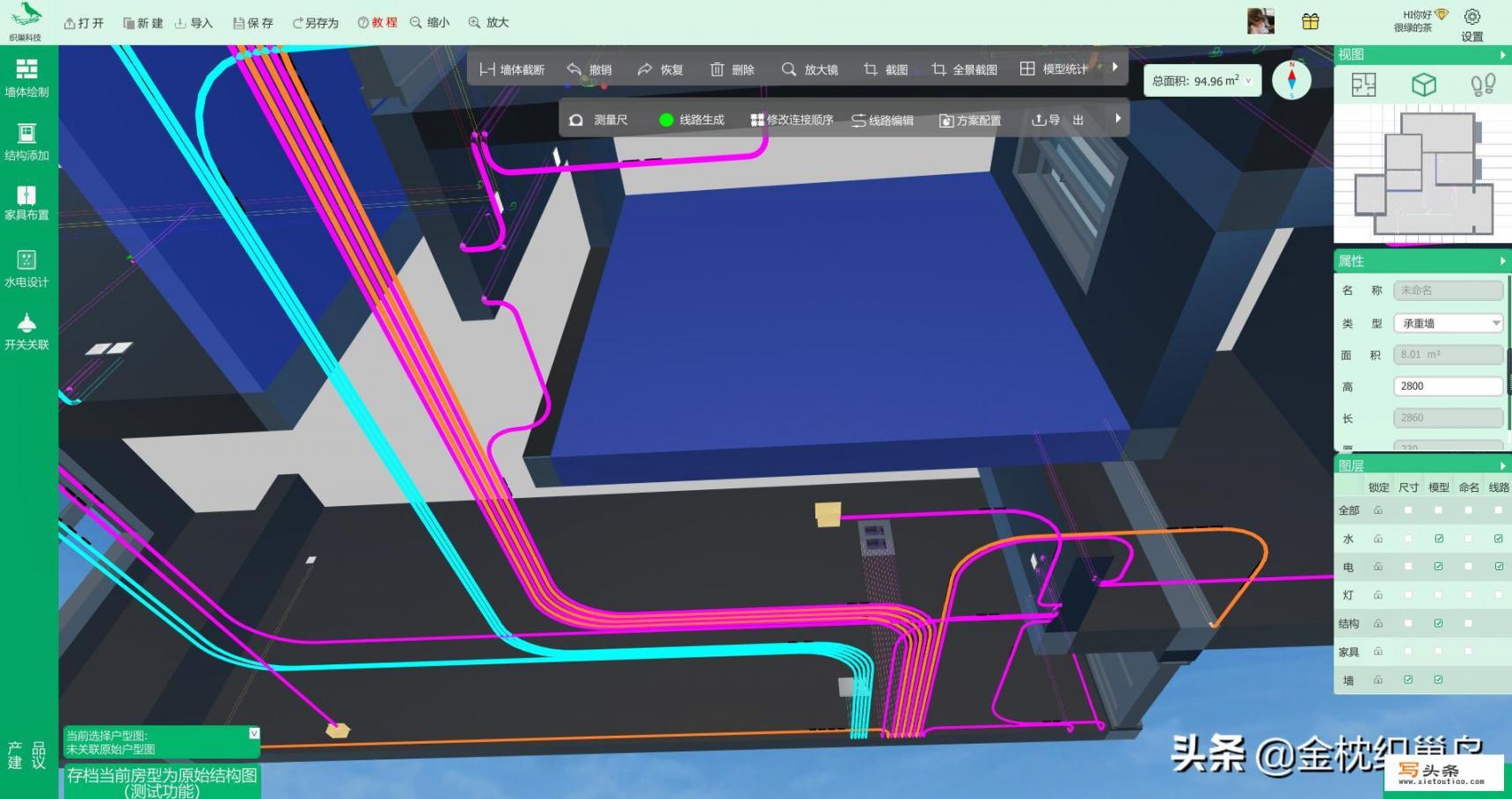Click archive current layout as original (存档当前房型) button

[162, 782]
